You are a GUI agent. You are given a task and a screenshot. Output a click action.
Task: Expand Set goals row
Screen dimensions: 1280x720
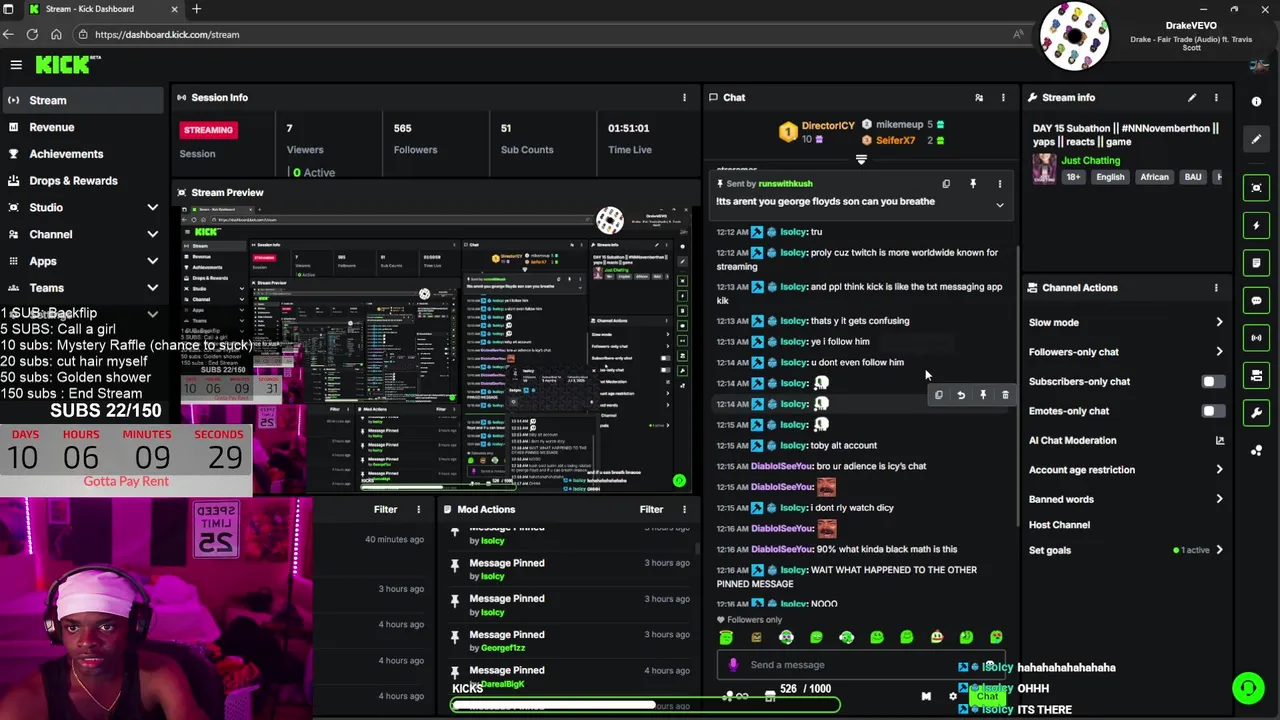tap(1219, 550)
